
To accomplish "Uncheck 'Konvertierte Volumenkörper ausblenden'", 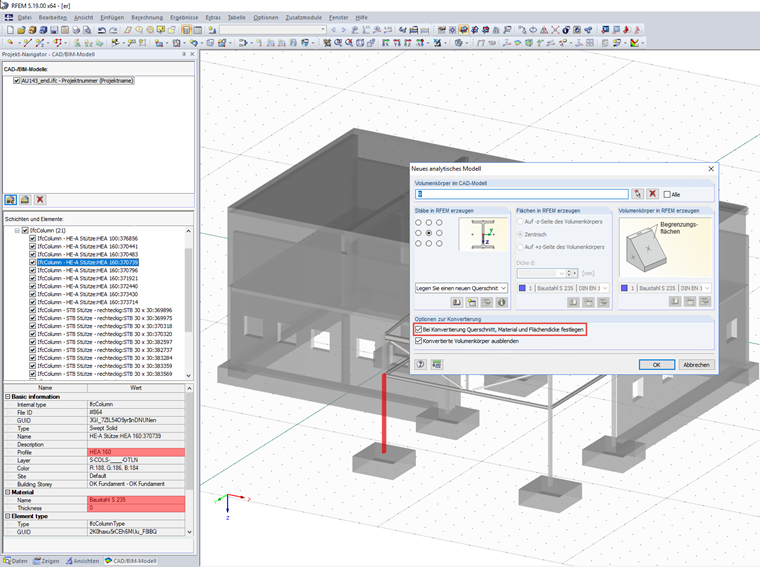I will pos(418,341).
